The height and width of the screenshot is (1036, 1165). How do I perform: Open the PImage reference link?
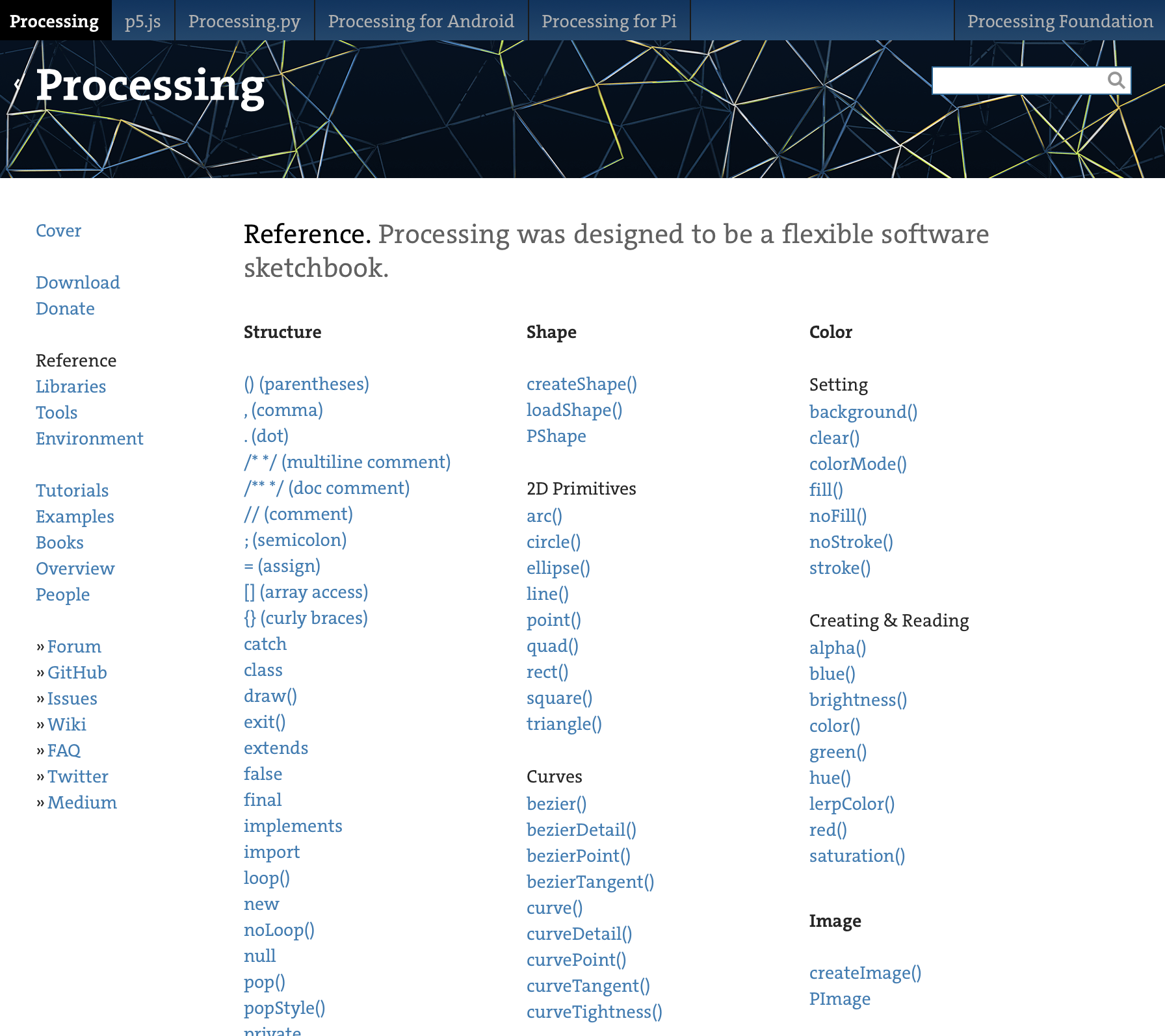(839, 999)
